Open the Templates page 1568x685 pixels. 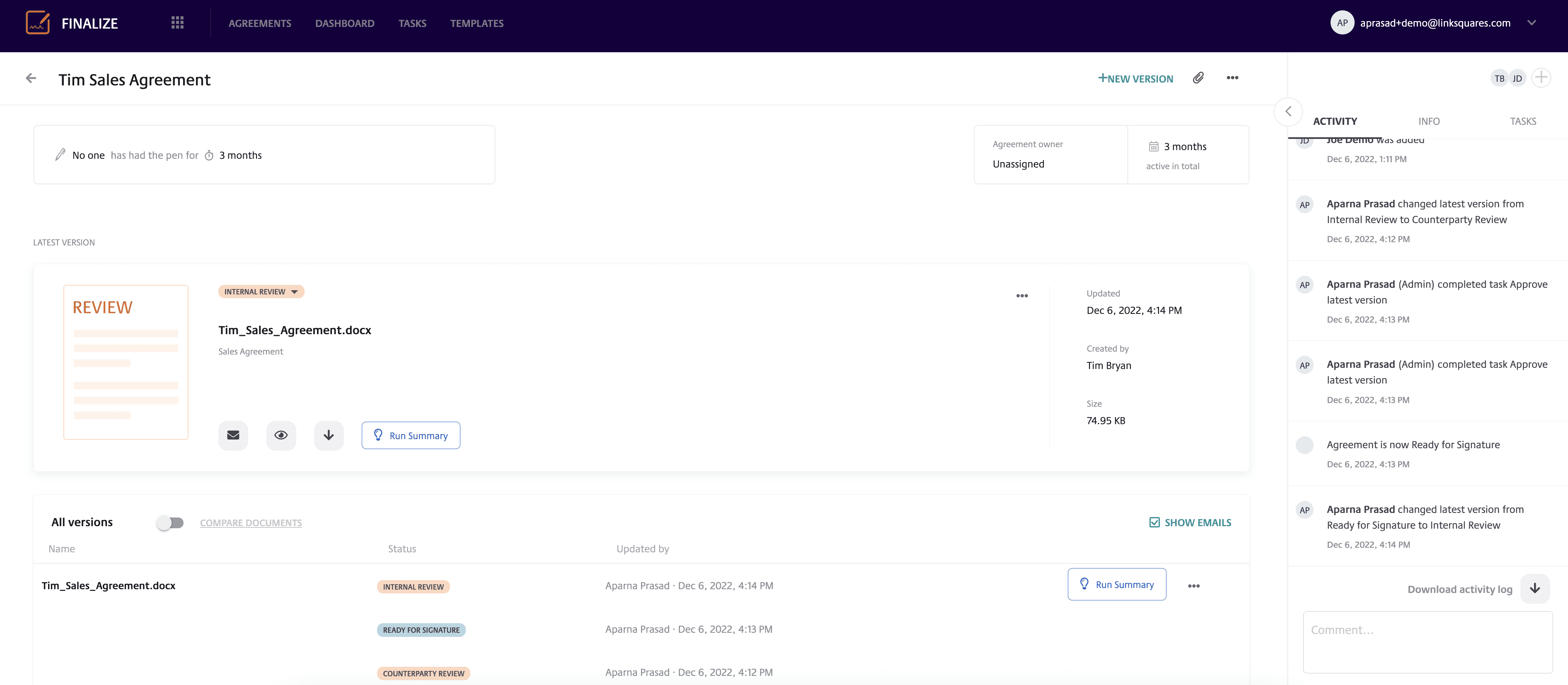pyautogui.click(x=477, y=23)
